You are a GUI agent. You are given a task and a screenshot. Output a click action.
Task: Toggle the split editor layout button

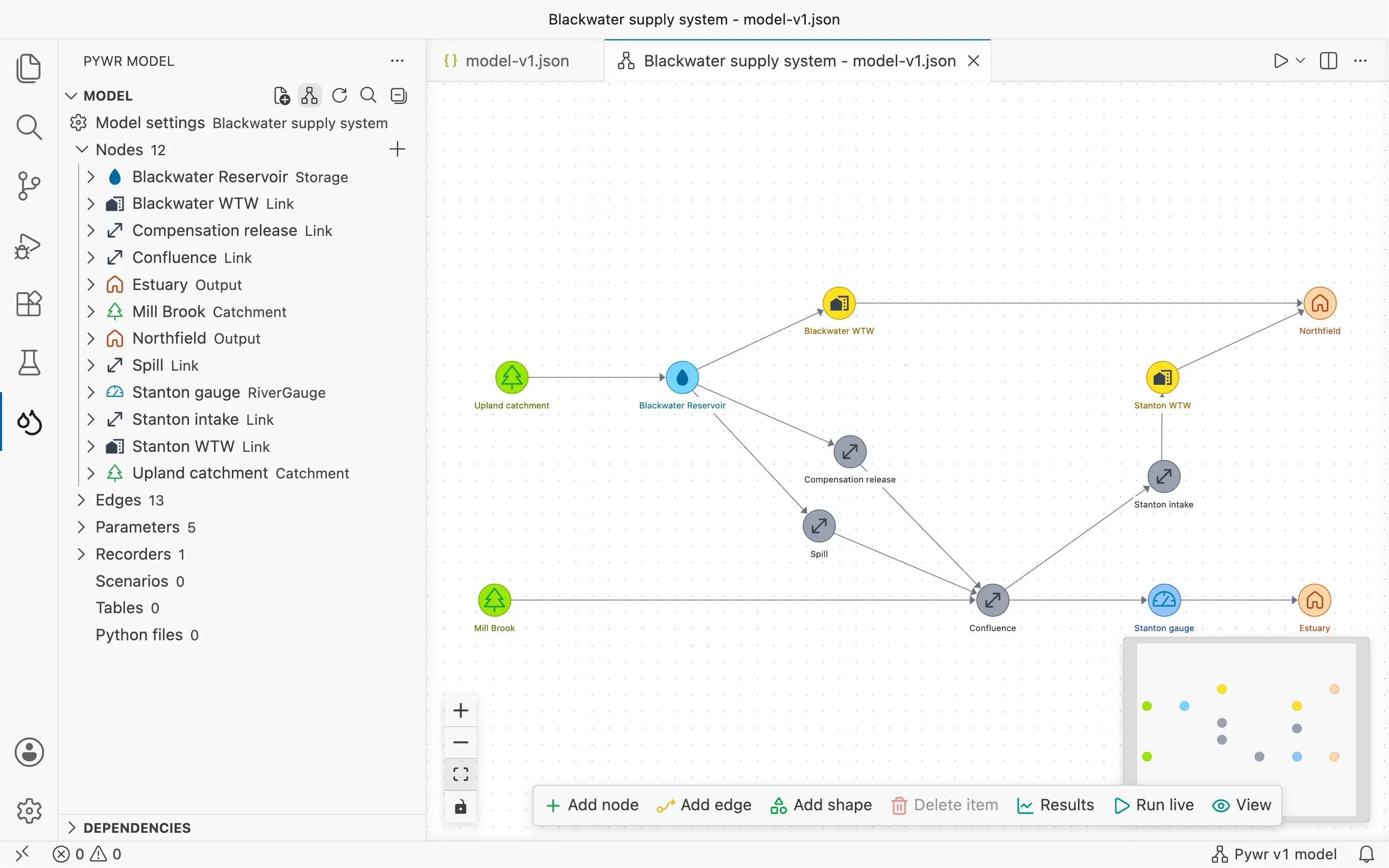point(1328,61)
